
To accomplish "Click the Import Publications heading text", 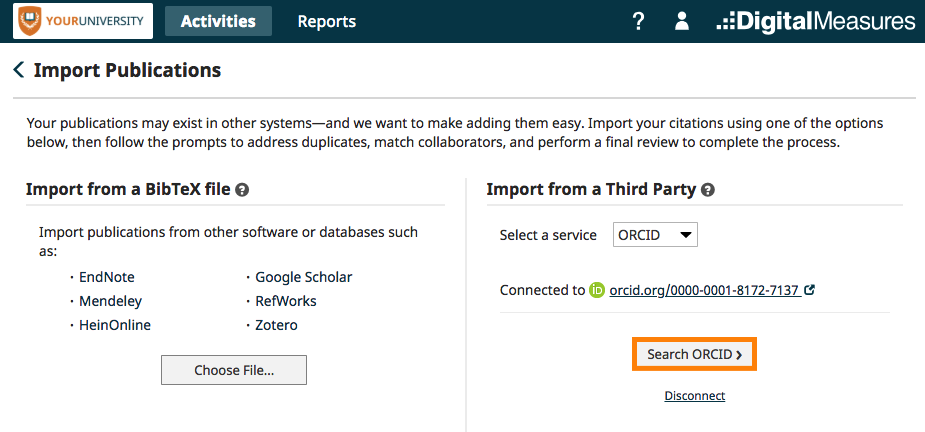I will tap(127, 70).
